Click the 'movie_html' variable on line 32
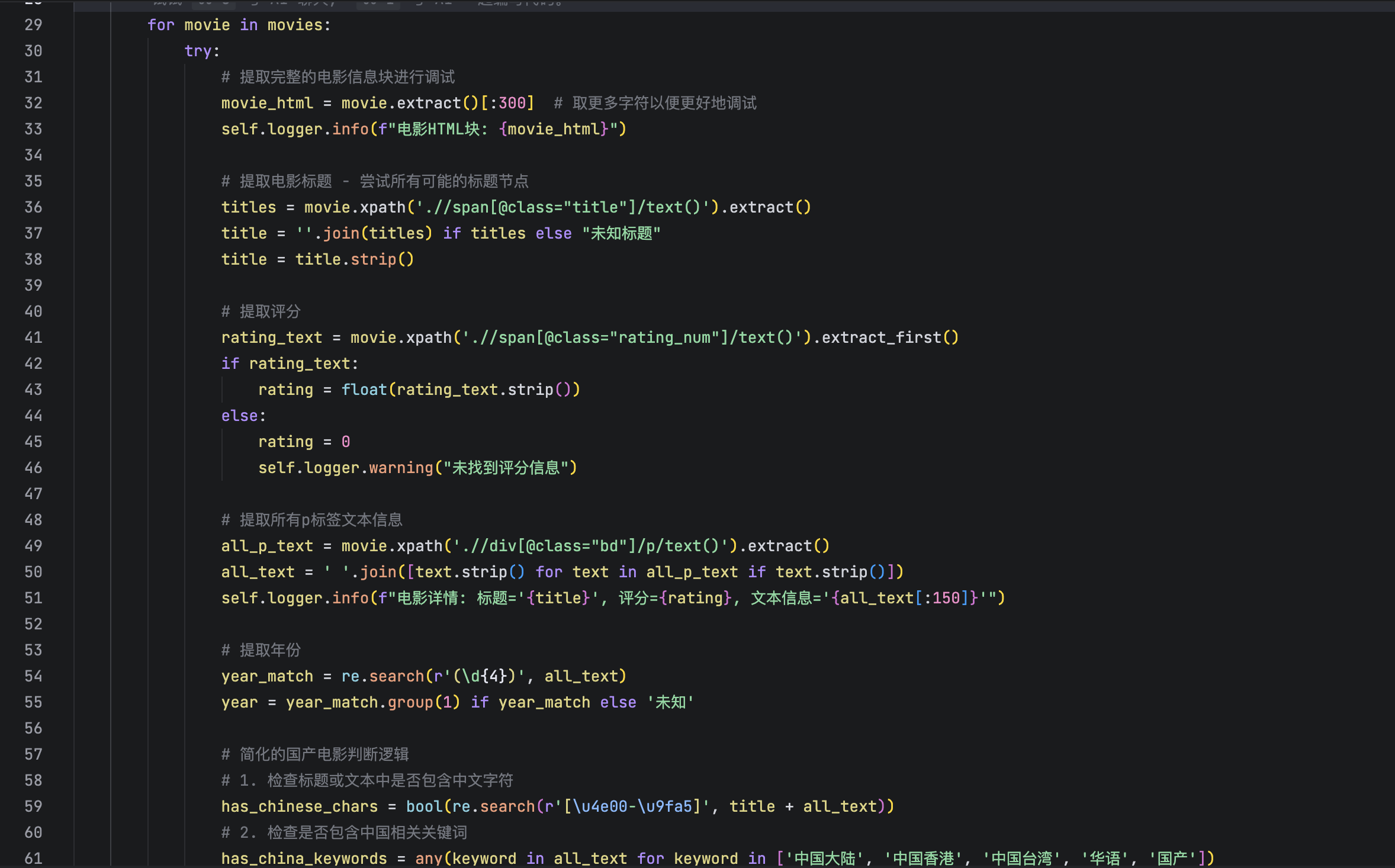This screenshot has height=868, width=1395. [x=267, y=103]
